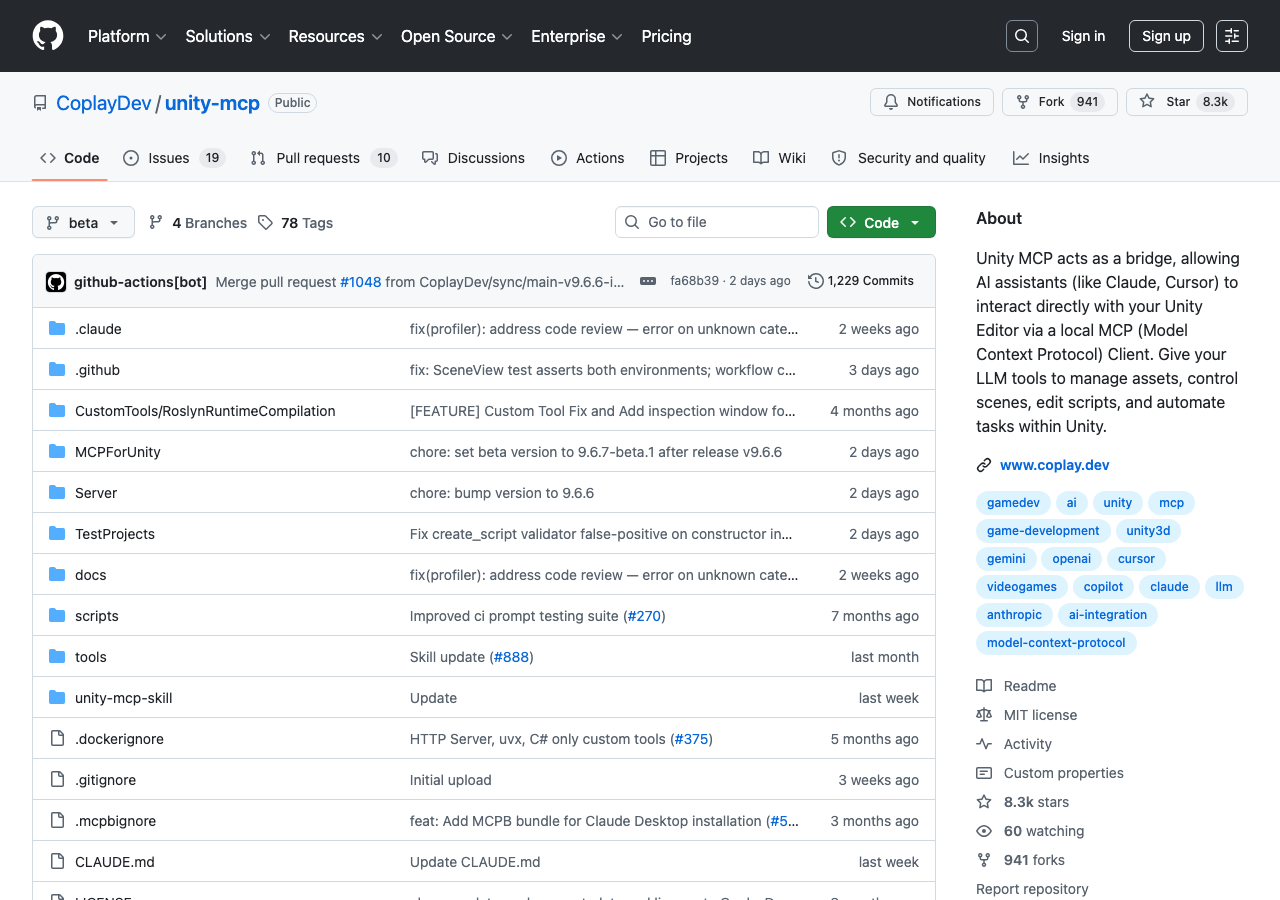This screenshot has width=1280, height=900.
Task: Open the MCPForUnity folder
Action: click(x=118, y=452)
